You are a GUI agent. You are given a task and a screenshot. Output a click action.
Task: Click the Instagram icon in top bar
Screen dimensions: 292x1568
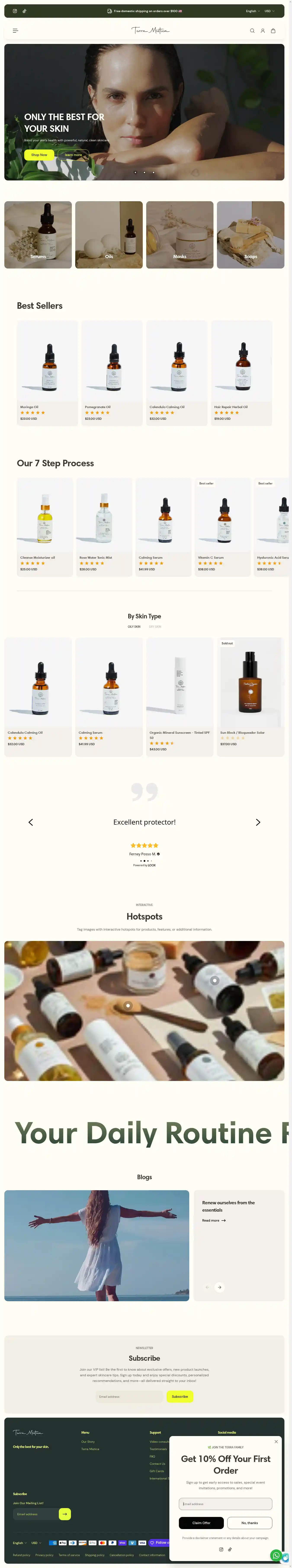(15, 11)
